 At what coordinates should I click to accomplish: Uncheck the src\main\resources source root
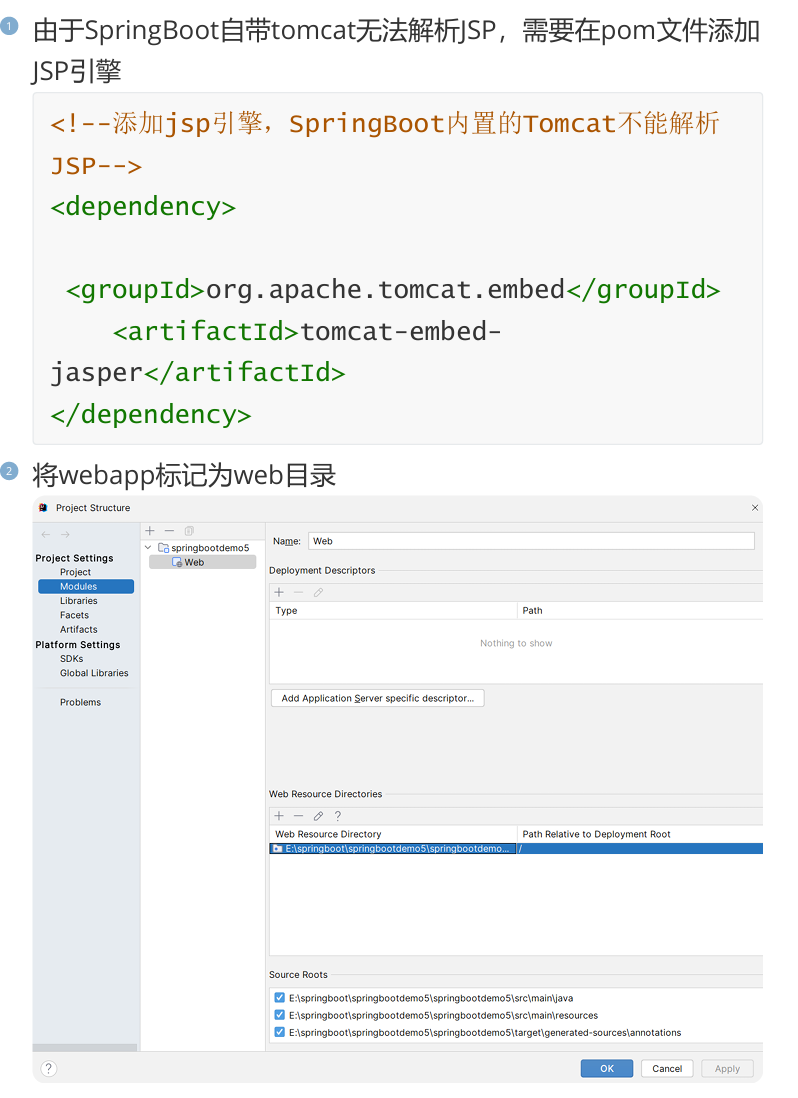click(x=280, y=1015)
